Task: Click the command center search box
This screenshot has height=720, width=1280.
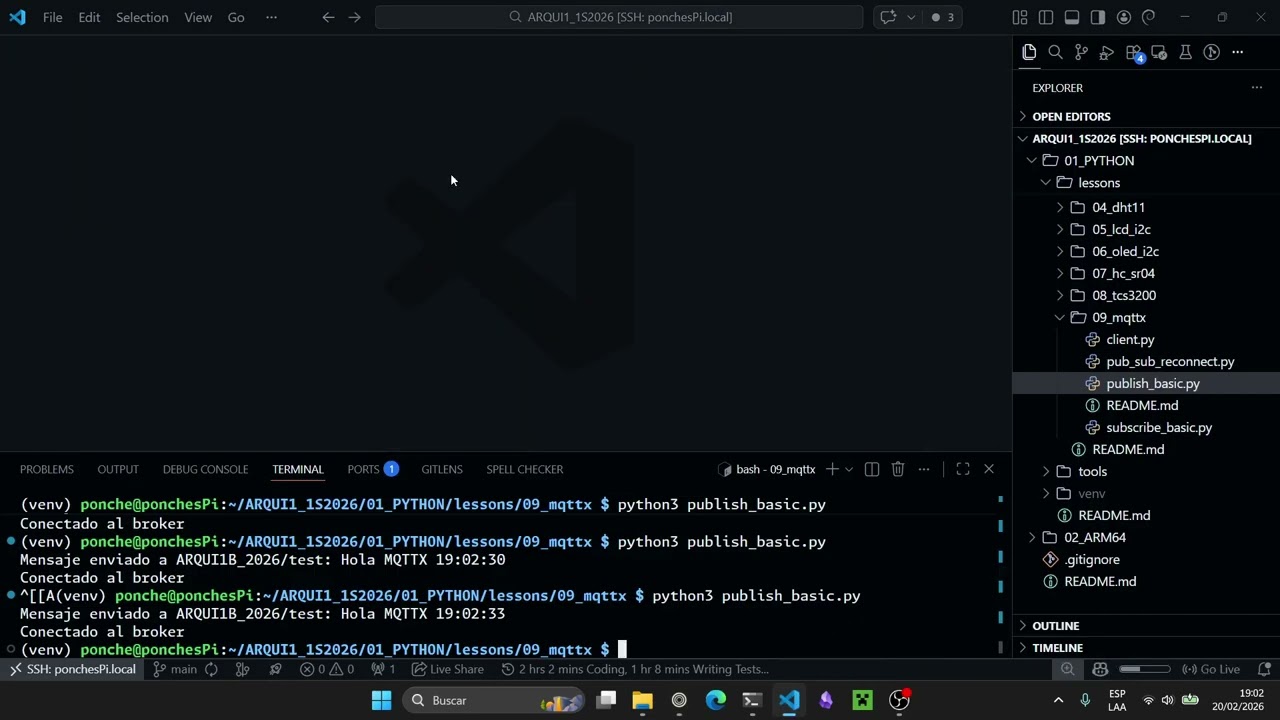Action: pos(619,17)
